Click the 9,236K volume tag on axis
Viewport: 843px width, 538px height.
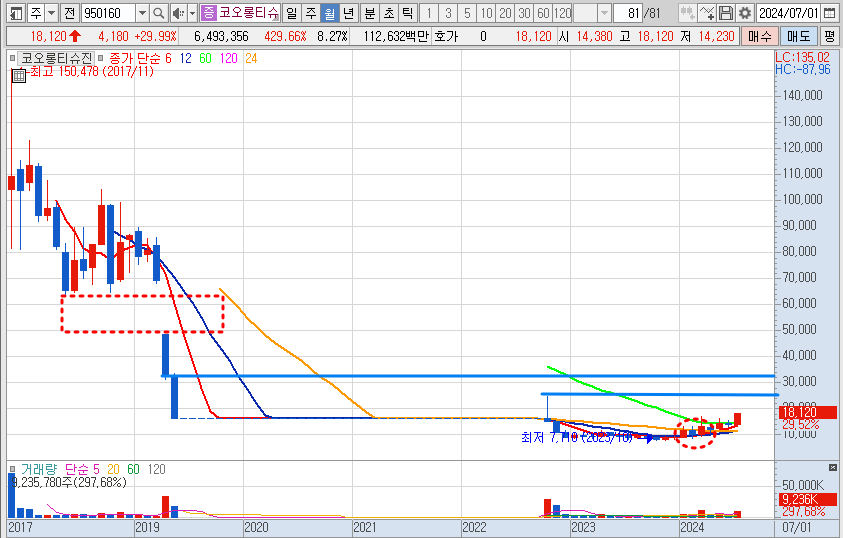[x=807, y=499]
